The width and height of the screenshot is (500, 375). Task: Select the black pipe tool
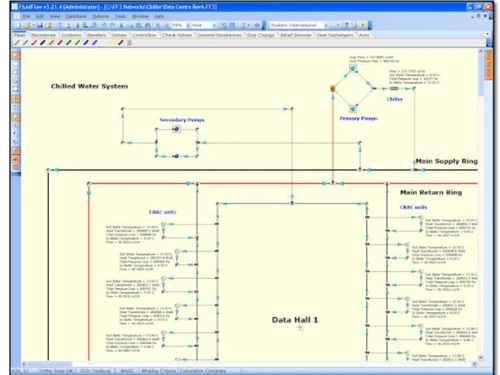point(43,43)
